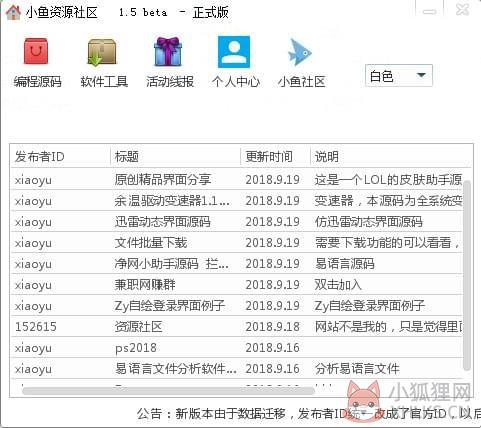Screen dimensions: 481x428
Task: Click the 双击加入 description cell
Action: [338, 285]
